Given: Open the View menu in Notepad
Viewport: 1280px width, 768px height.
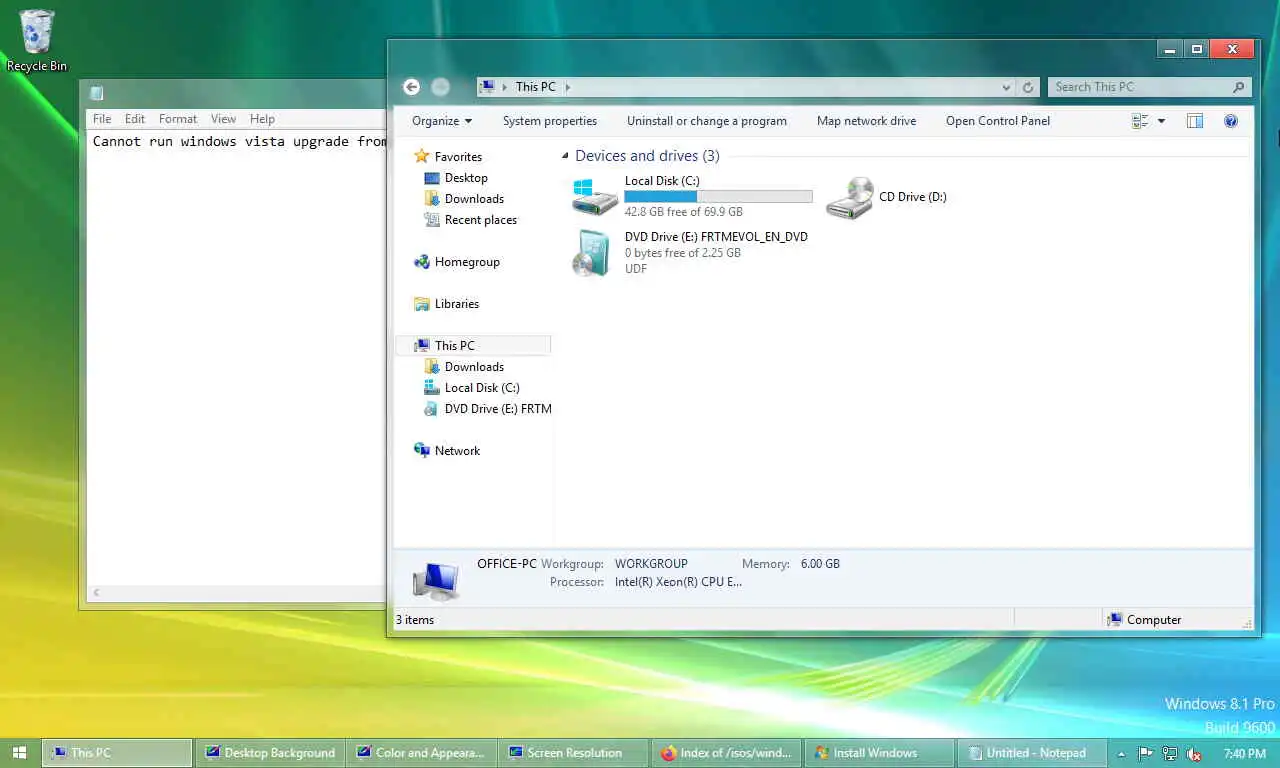Looking at the screenshot, I should 223,119.
